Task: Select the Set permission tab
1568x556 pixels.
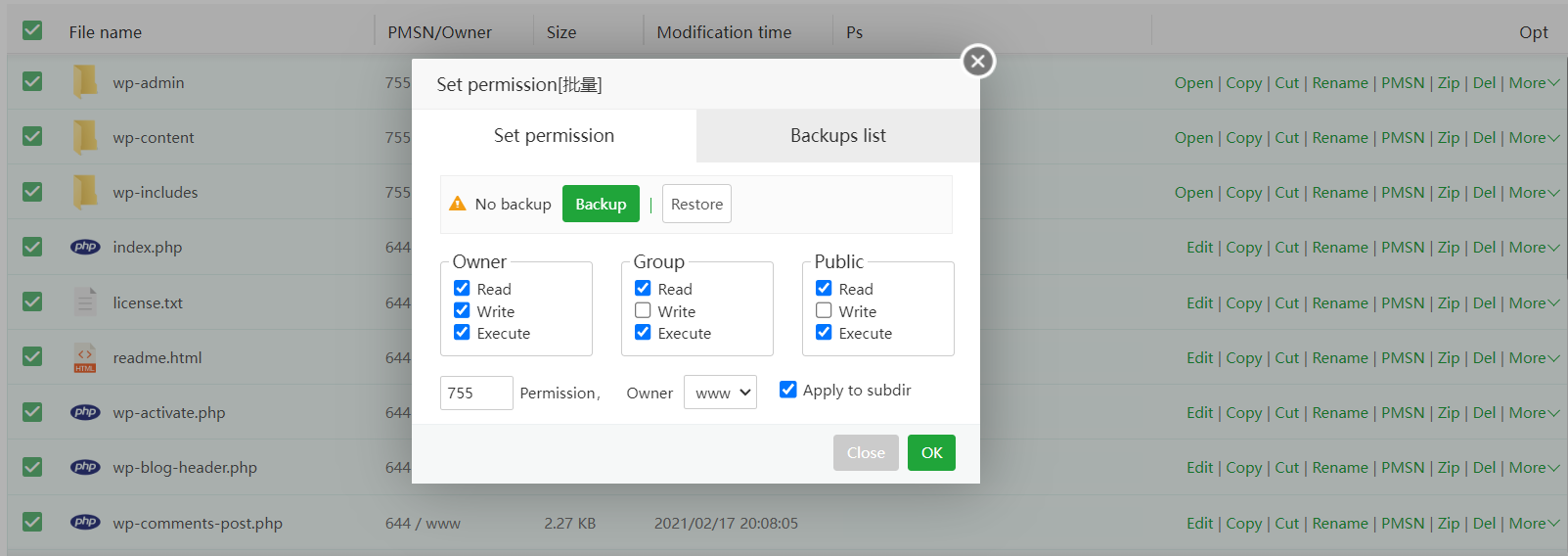Action: tap(554, 136)
